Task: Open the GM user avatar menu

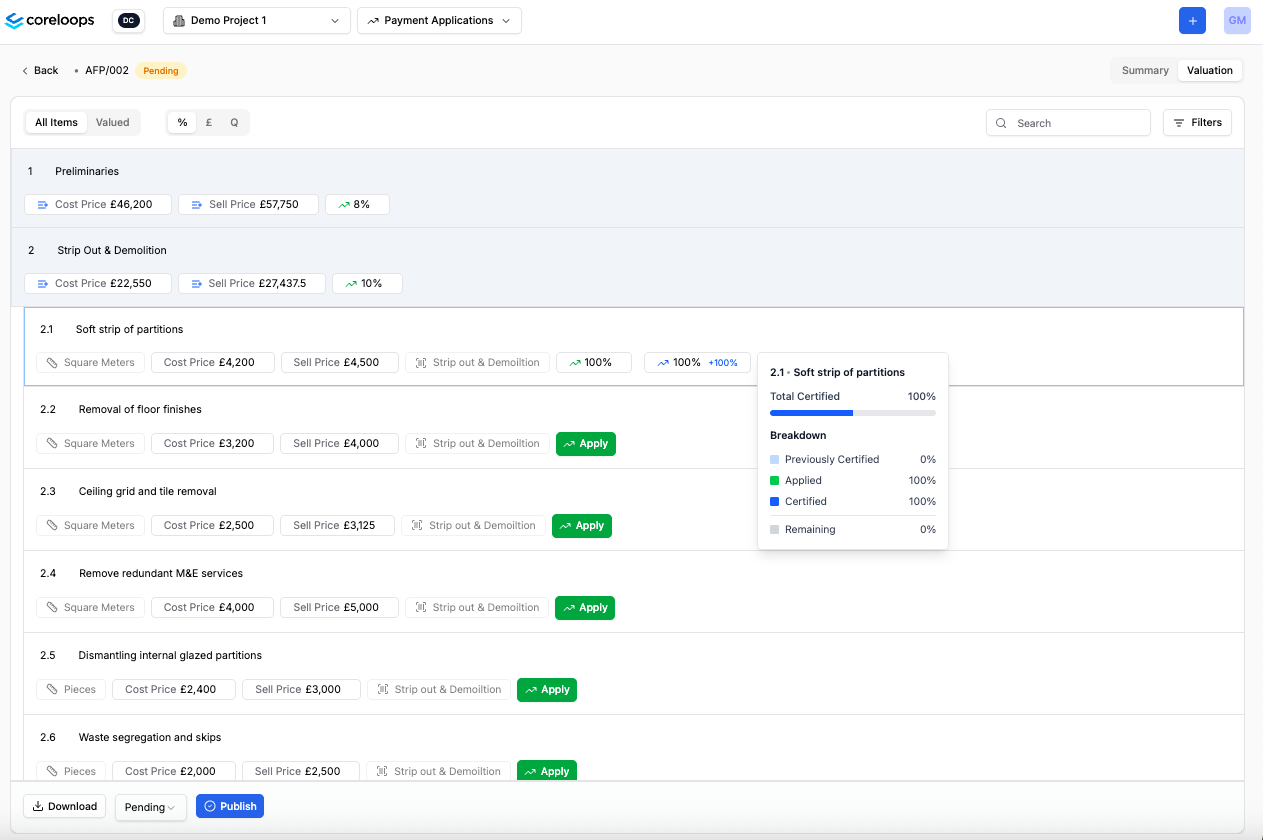Action: click(1237, 21)
